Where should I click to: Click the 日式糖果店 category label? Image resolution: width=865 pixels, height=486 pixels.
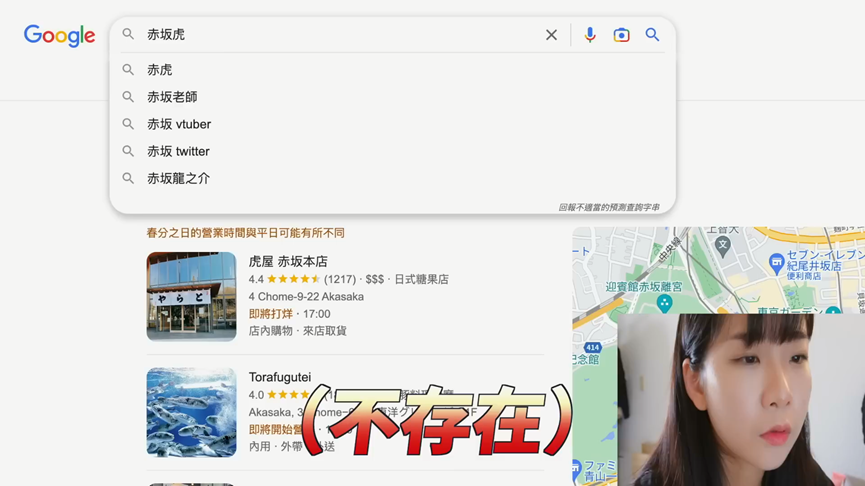click(x=421, y=280)
